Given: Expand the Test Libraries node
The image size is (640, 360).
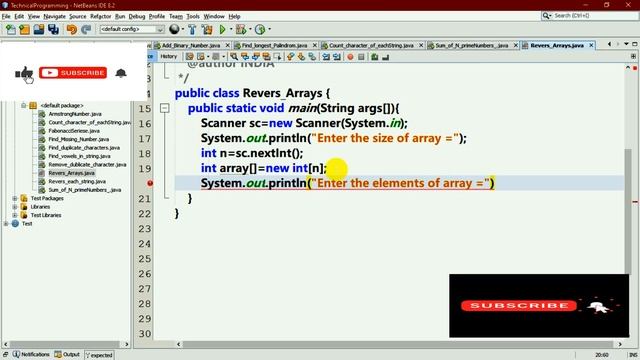Looking at the screenshot, I should (15, 215).
